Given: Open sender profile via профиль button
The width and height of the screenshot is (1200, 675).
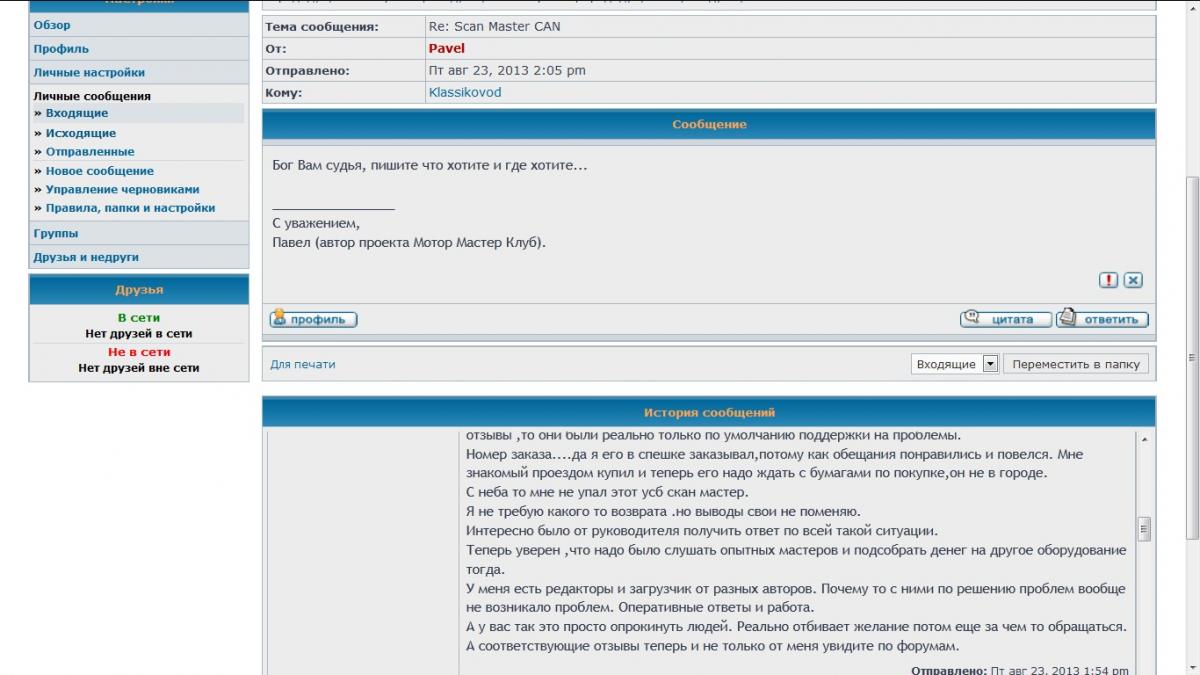Looking at the screenshot, I should point(313,319).
